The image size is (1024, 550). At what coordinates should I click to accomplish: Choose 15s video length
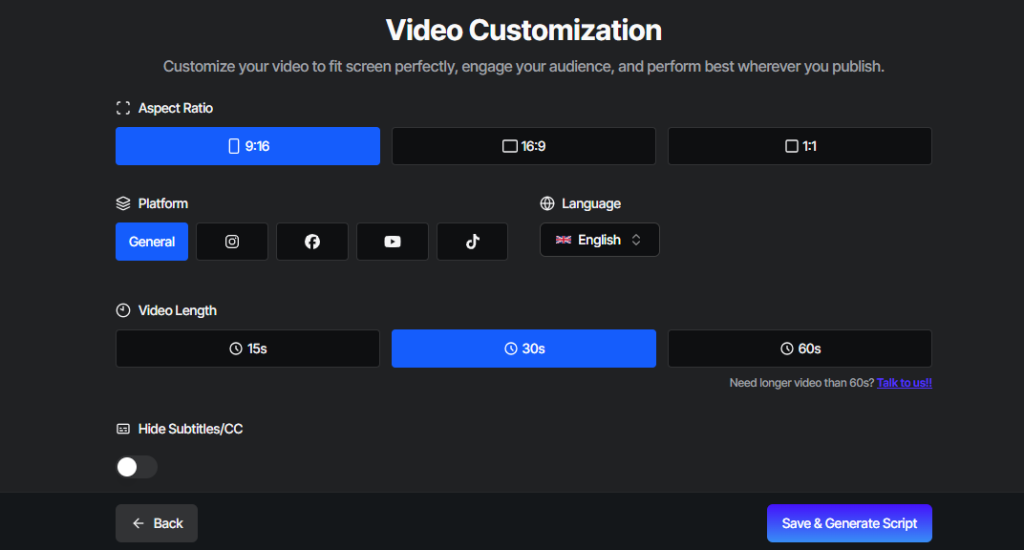tap(248, 349)
